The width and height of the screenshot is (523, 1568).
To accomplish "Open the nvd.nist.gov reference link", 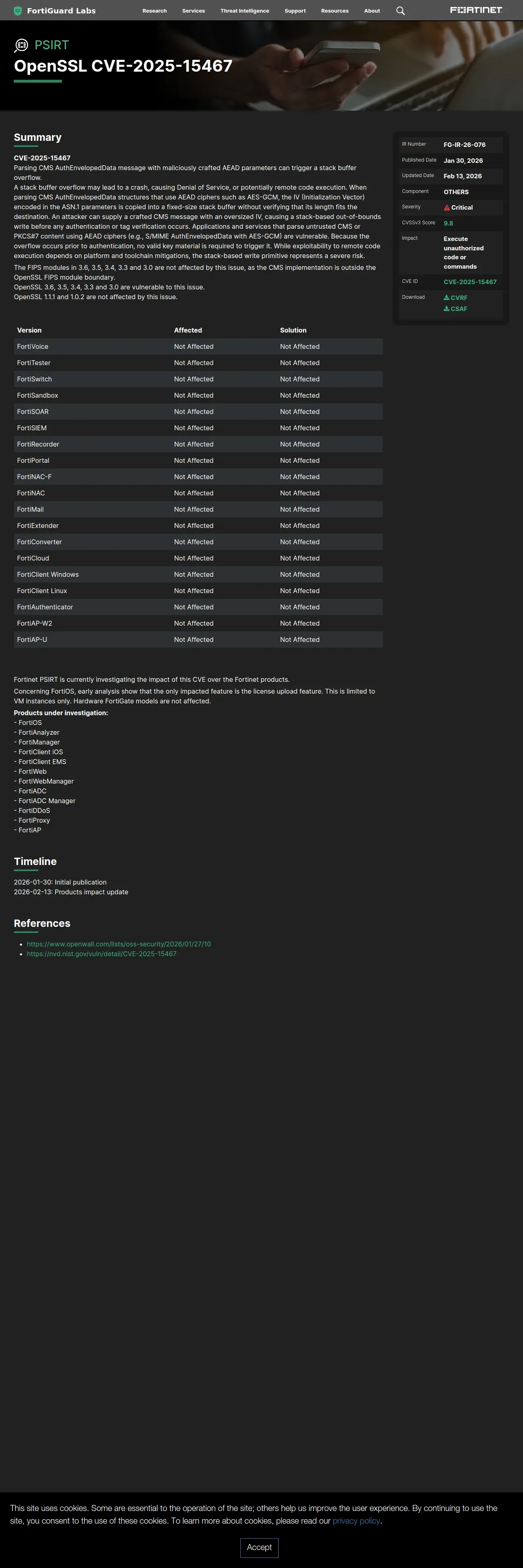I will [x=102, y=954].
